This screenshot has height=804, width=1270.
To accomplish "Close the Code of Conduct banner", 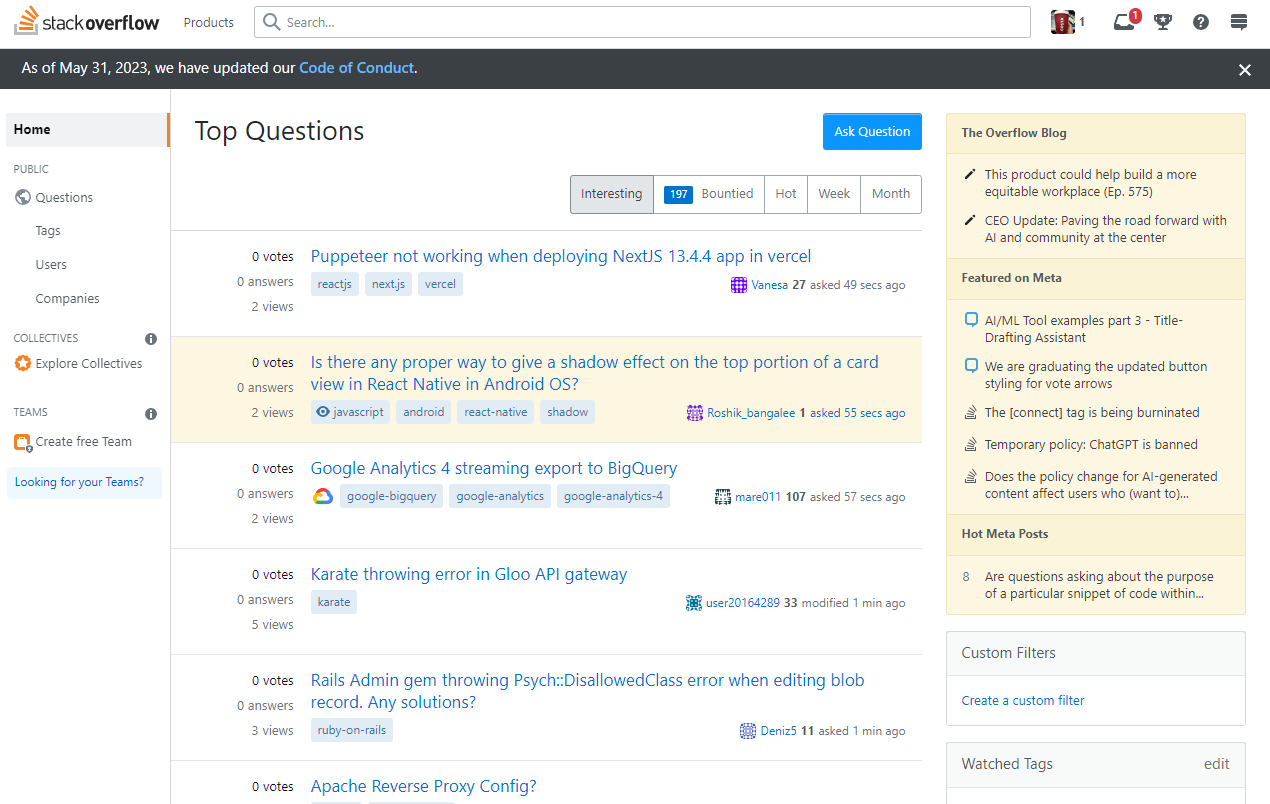I will (x=1245, y=70).
